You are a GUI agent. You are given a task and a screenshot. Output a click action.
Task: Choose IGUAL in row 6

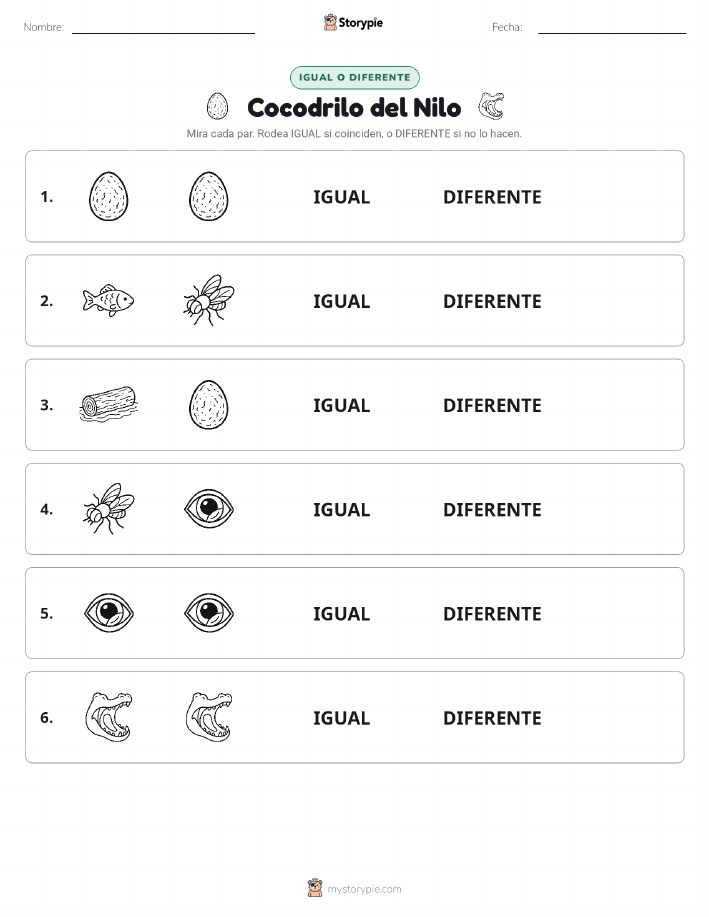pyautogui.click(x=342, y=718)
